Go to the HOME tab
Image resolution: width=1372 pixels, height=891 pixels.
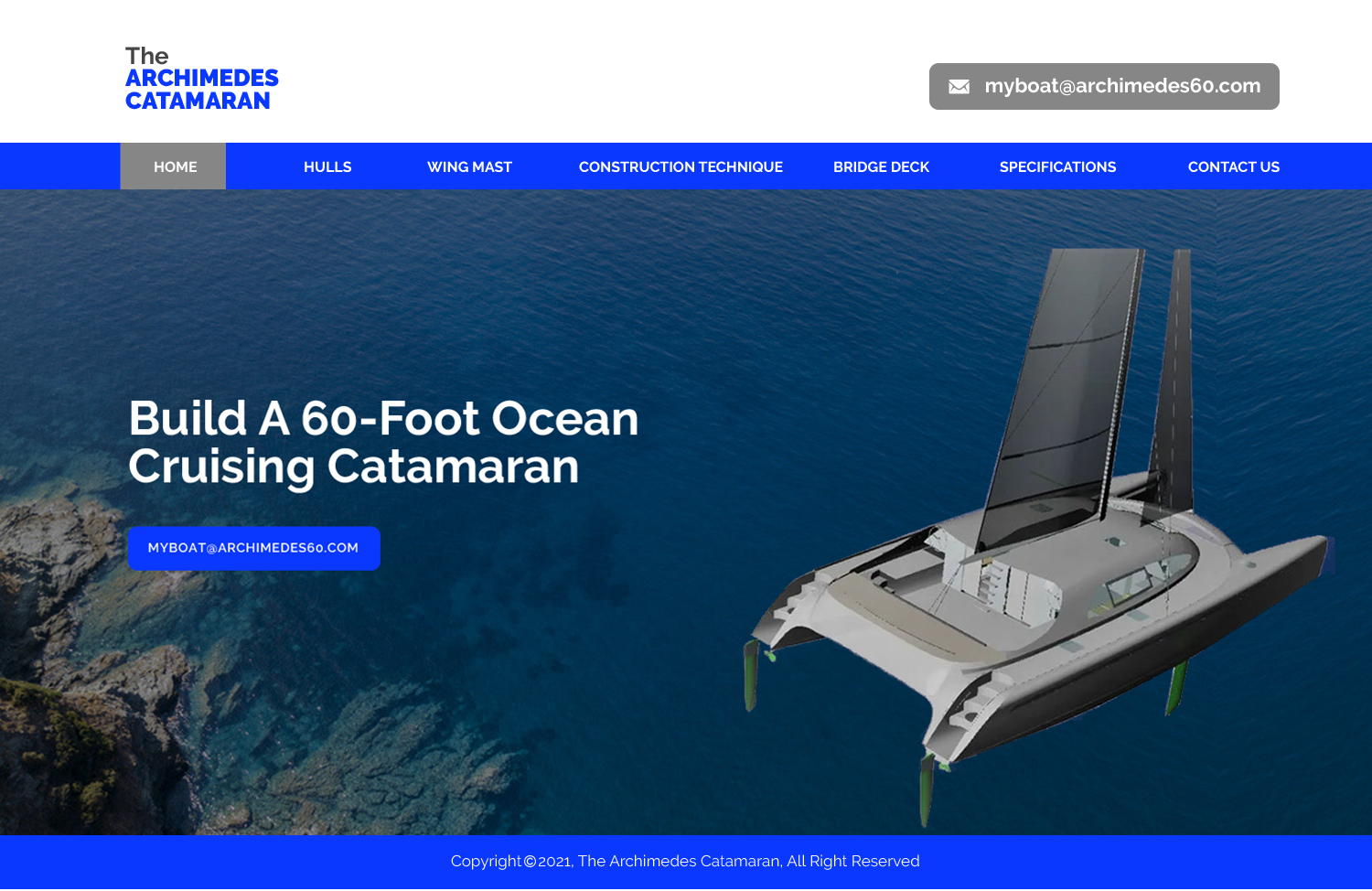(x=175, y=166)
